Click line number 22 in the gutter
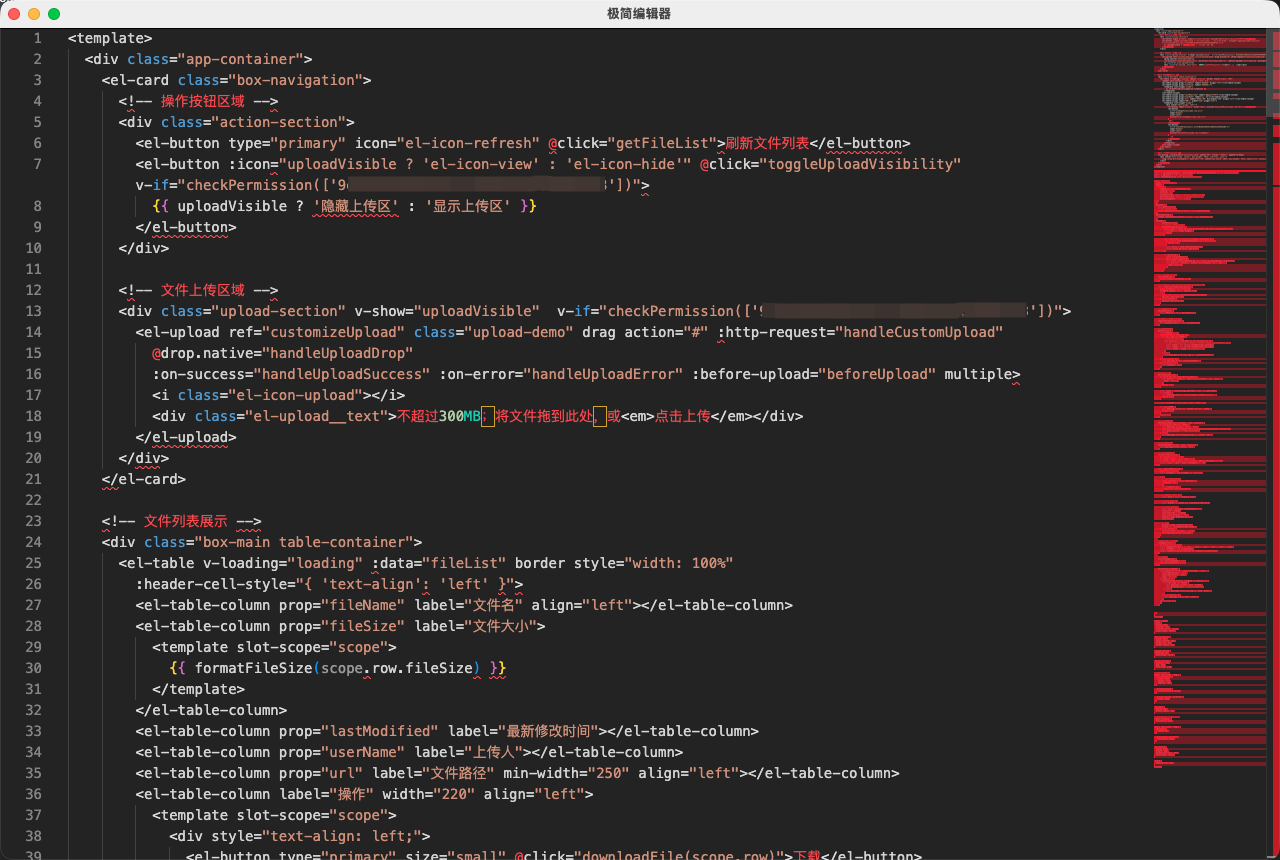Screen dimensions: 1280x860 pos(33,500)
